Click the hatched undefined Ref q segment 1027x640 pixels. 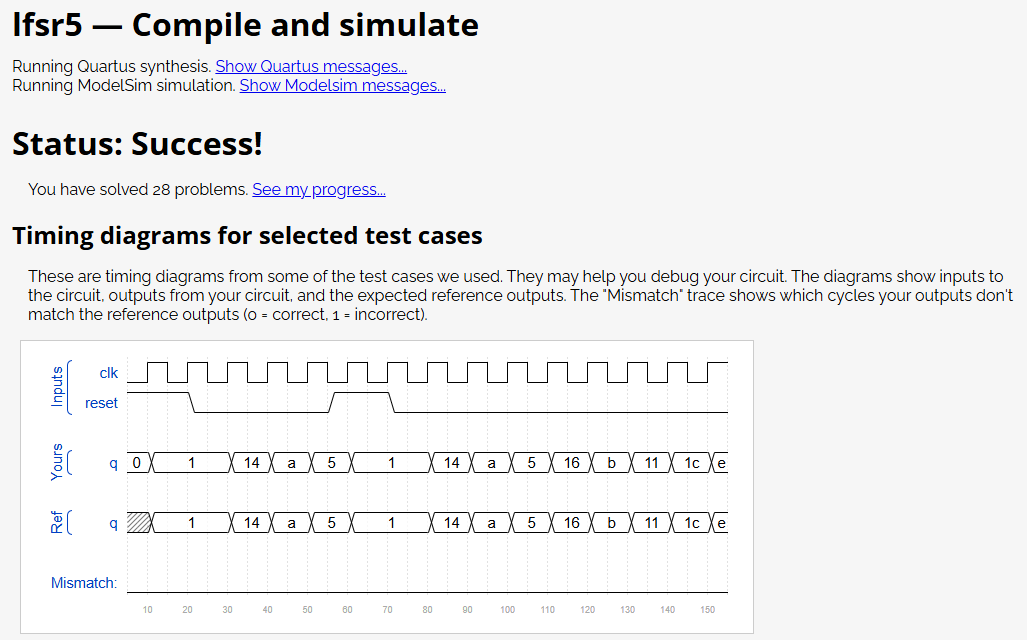[139, 523]
